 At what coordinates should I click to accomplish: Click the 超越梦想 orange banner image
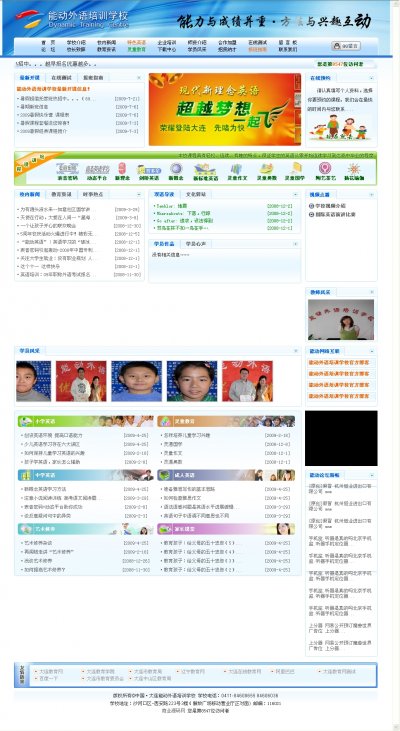pyautogui.click(x=225, y=110)
